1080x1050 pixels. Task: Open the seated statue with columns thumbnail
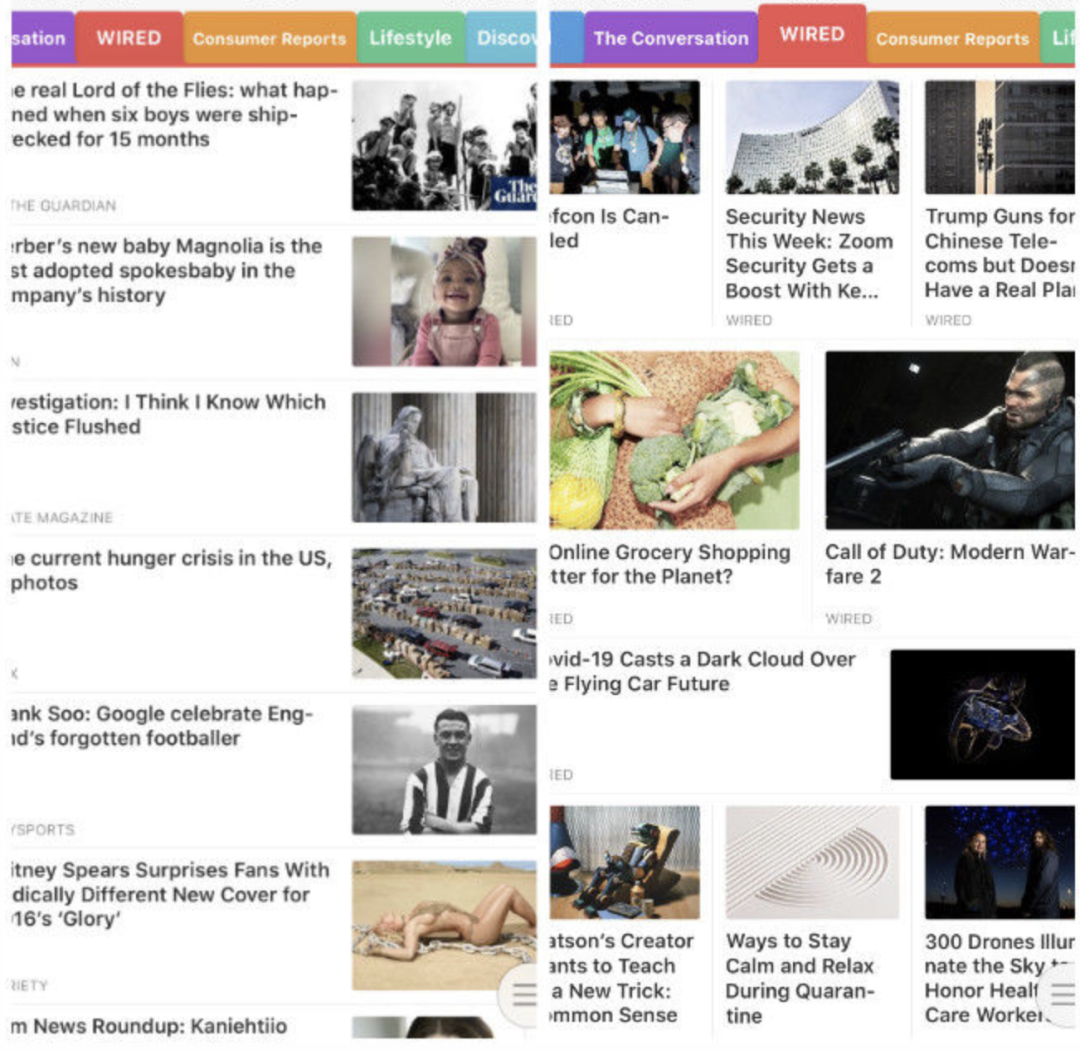(443, 457)
